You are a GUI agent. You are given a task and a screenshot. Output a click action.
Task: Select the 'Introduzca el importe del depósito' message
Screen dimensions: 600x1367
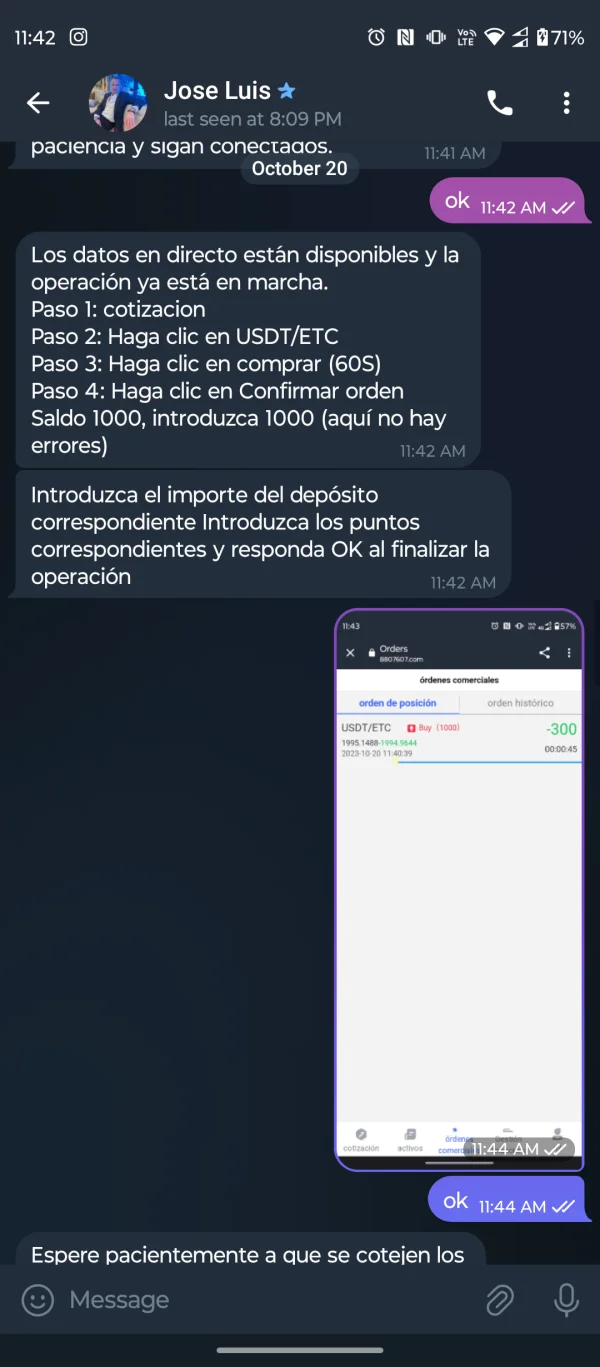pos(264,535)
